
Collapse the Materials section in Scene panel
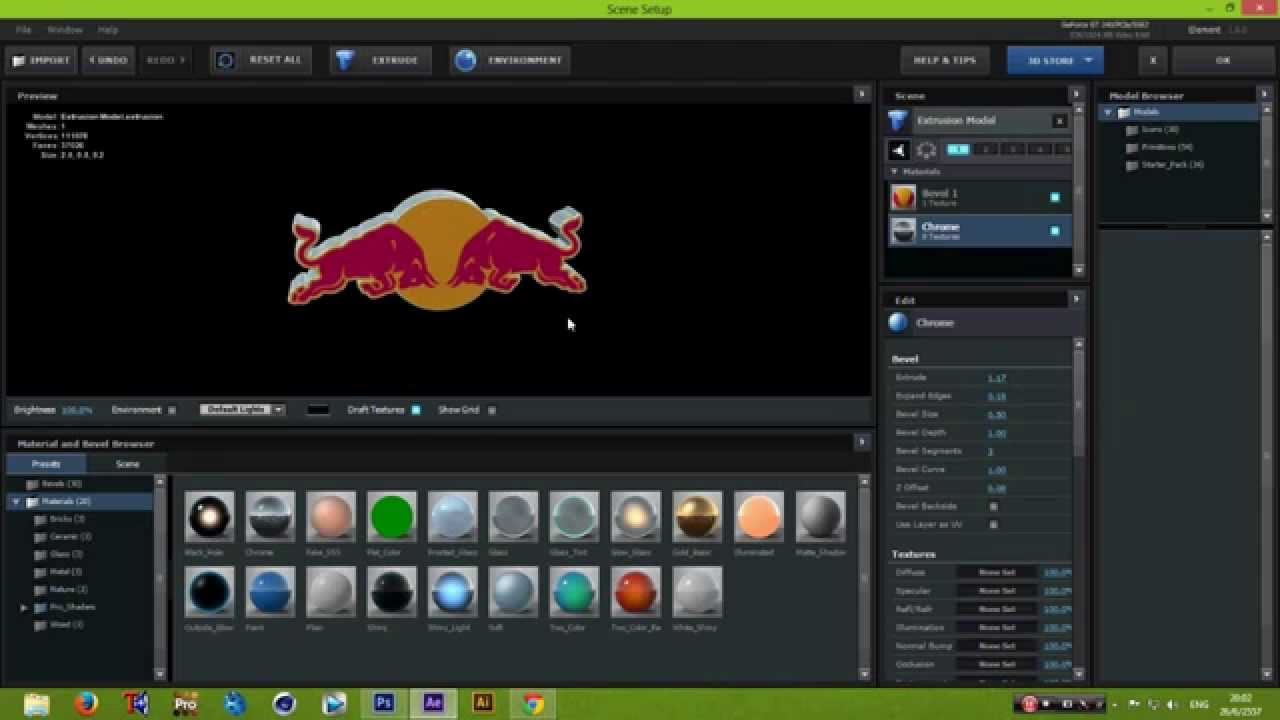(x=894, y=172)
